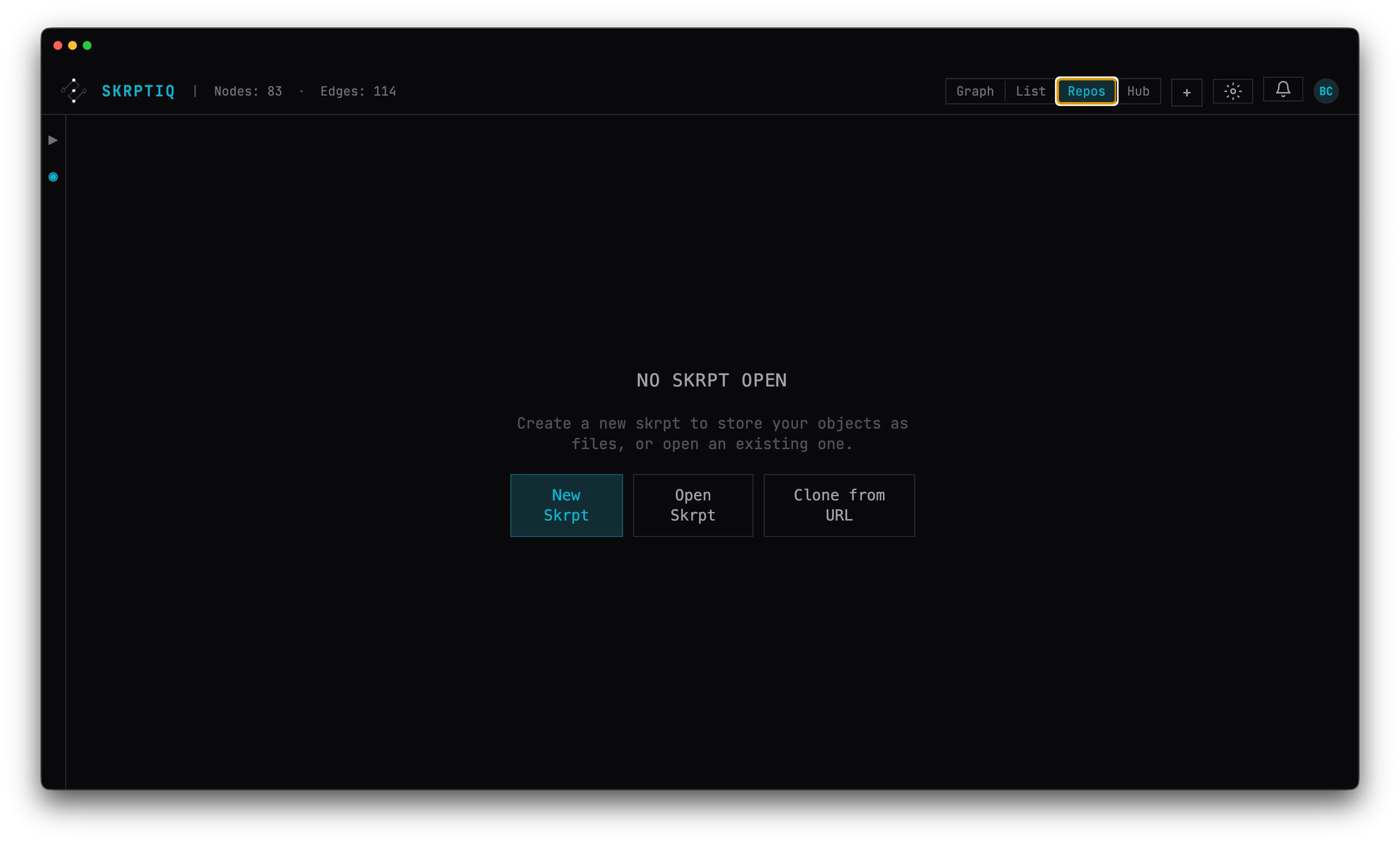Open the account menu from the avatar
This screenshot has height=844, width=1400.
pyautogui.click(x=1326, y=91)
